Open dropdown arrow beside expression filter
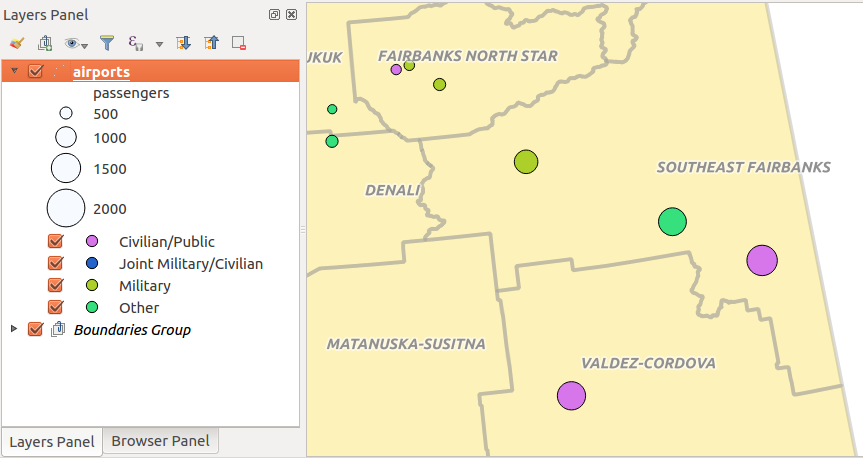This screenshot has height=458, width=863. click(x=159, y=44)
